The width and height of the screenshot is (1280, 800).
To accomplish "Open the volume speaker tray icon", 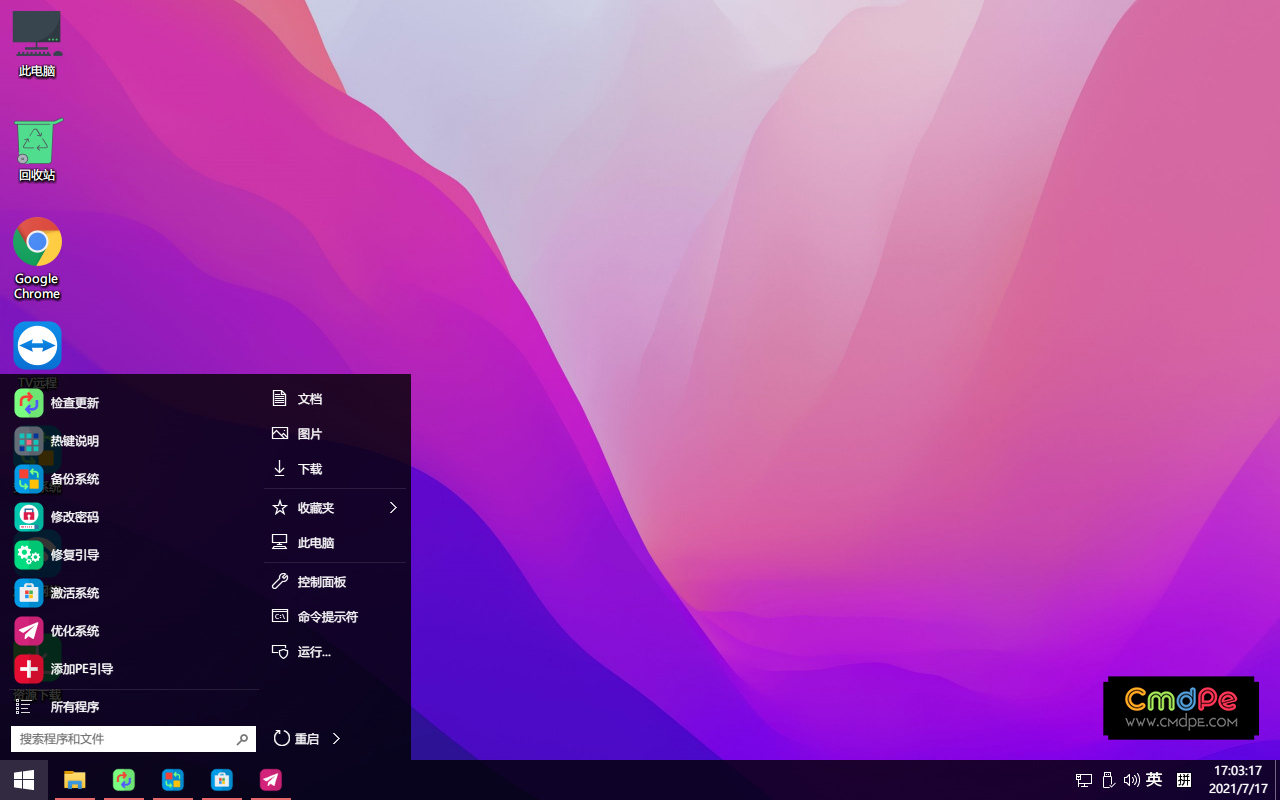I will (1131, 780).
